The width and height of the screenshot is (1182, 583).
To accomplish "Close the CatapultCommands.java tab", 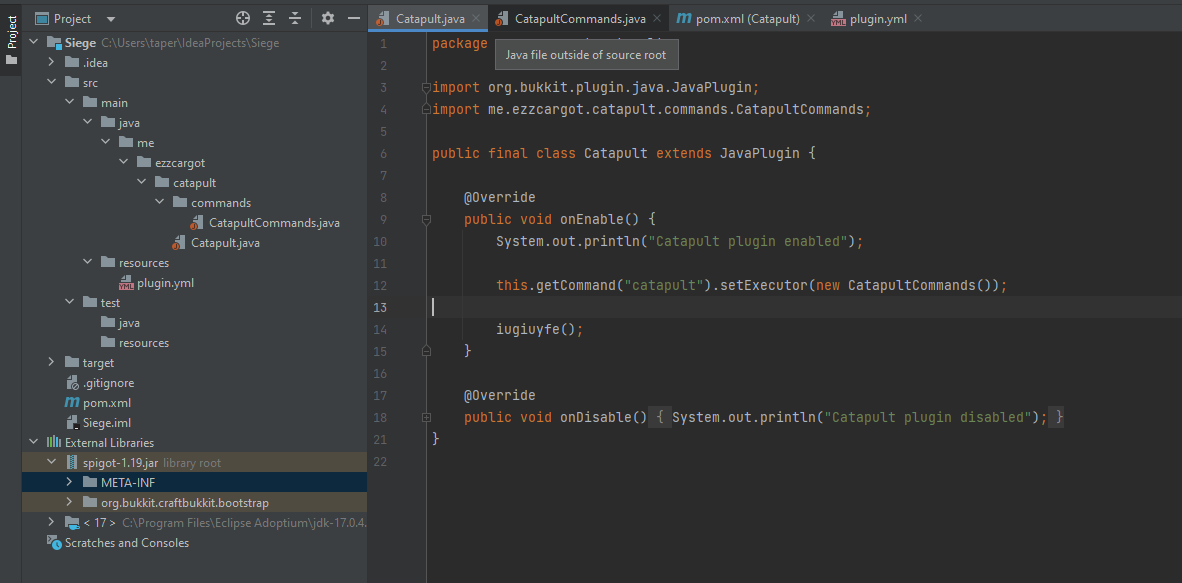I will tap(657, 18).
